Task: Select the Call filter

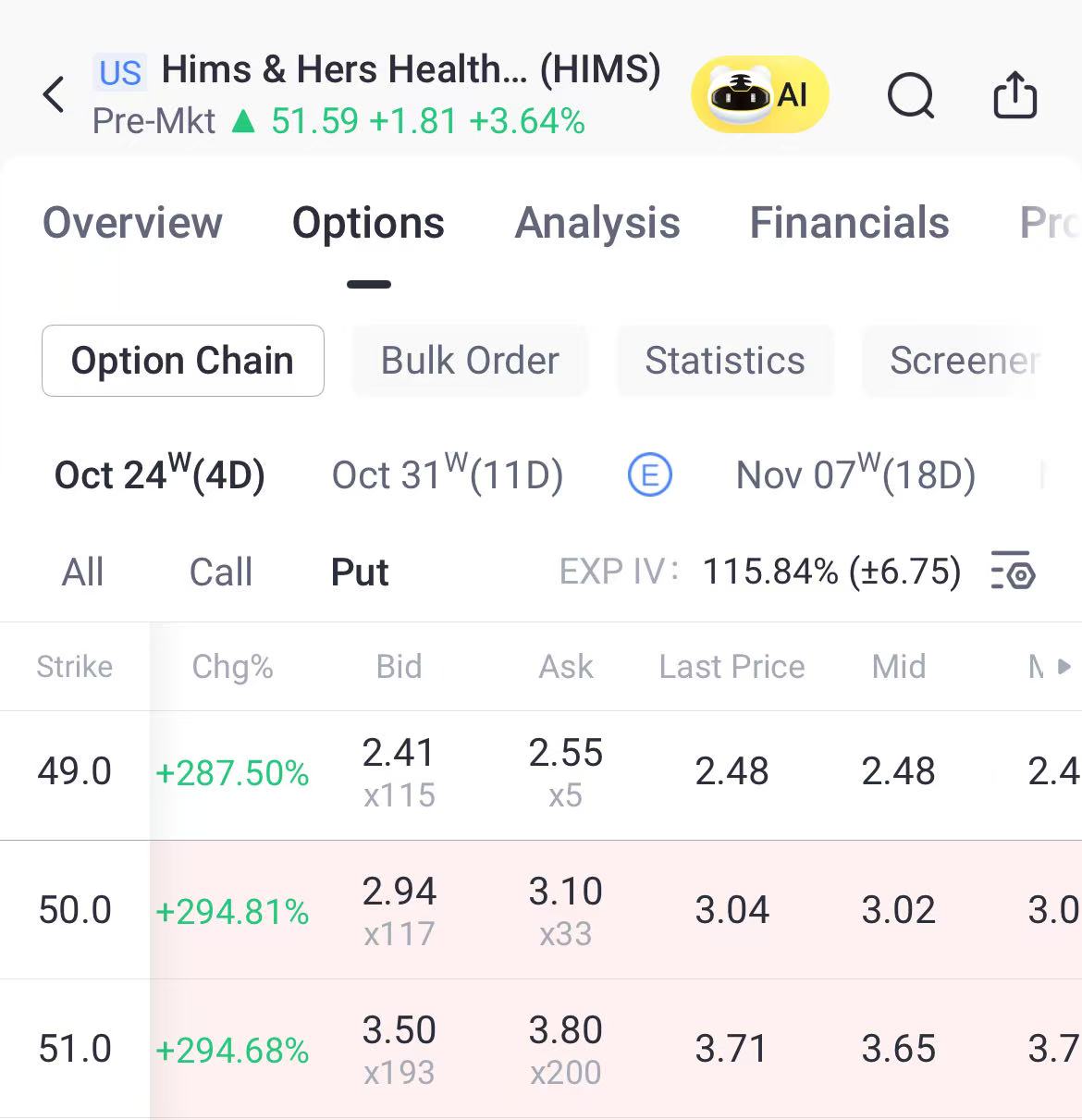Action: click(220, 572)
